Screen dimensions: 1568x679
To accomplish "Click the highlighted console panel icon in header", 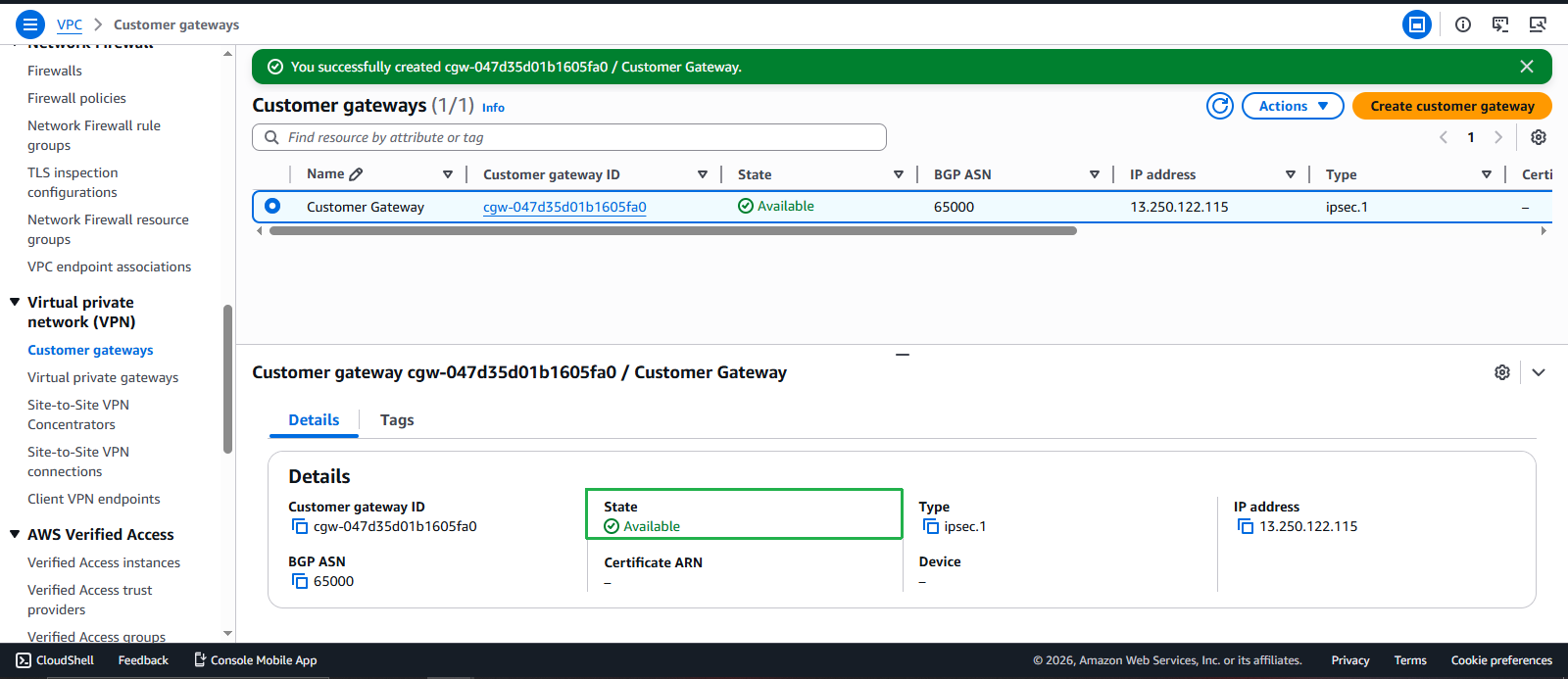I will [x=1417, y=24].
